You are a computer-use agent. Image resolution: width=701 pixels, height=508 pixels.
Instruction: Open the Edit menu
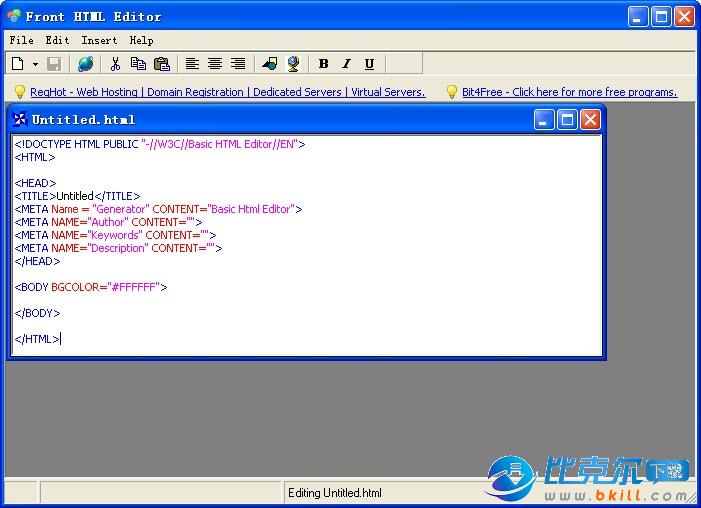[57, 40]
